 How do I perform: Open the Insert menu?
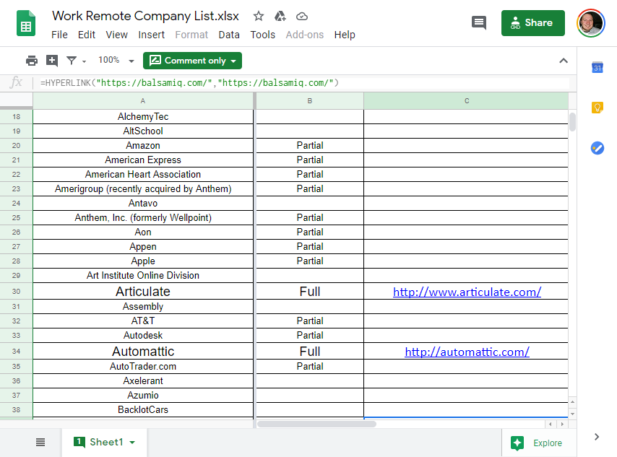[151, 34]
